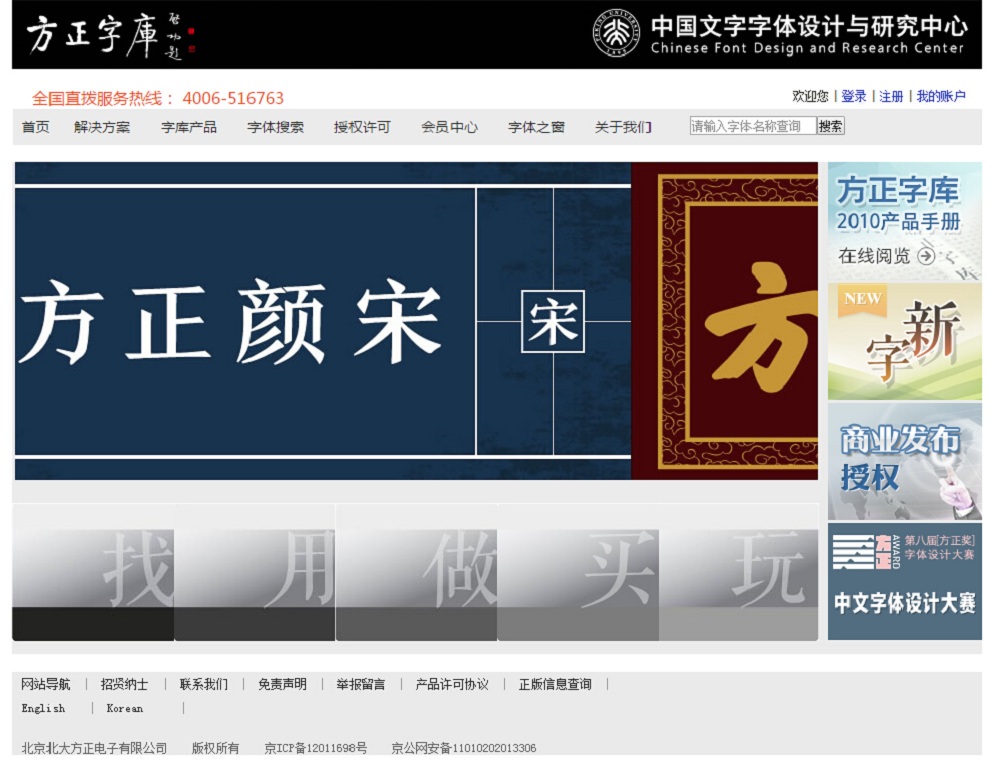Click 中国文字字体设计与研究中心 header title

(809, 27)
